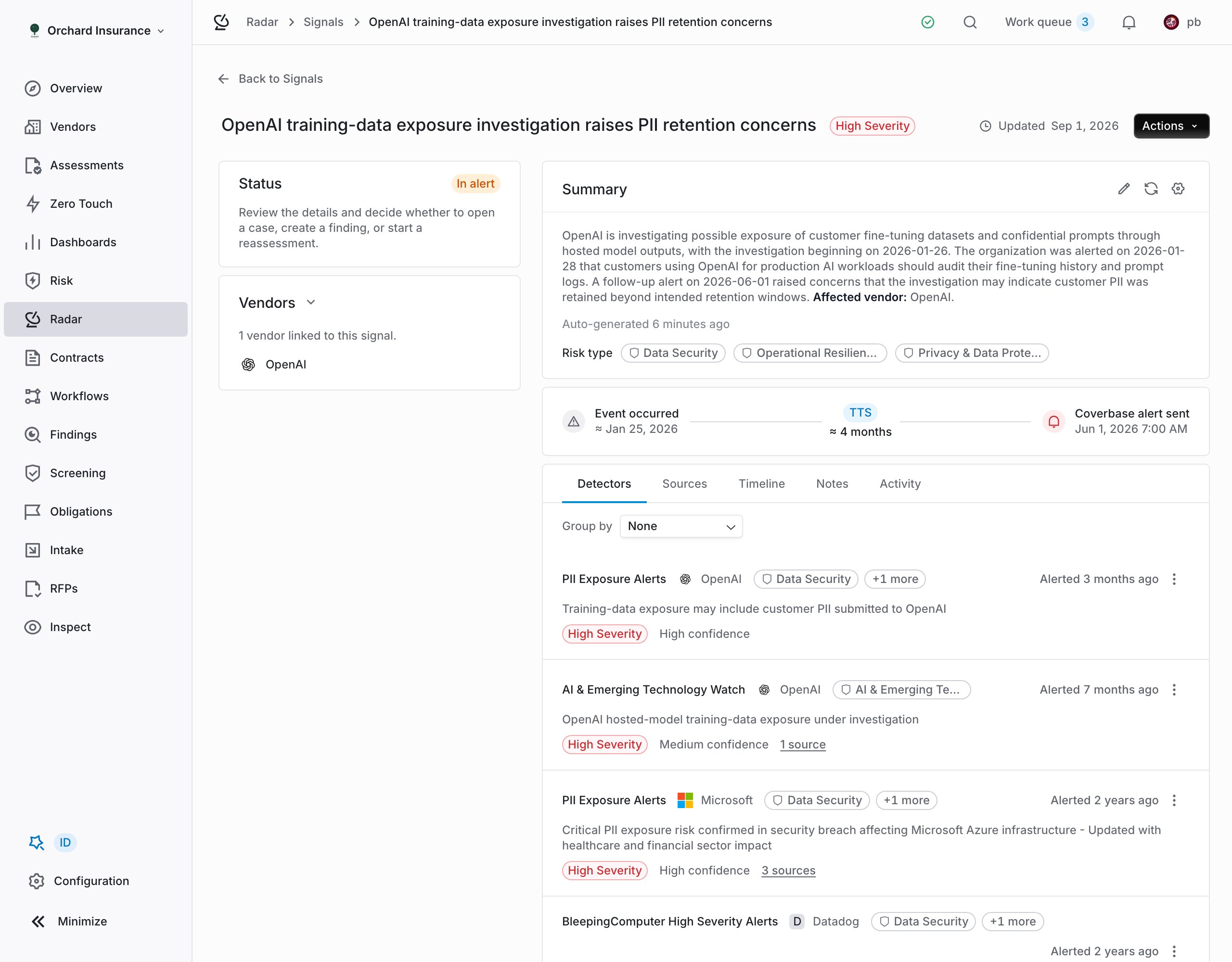Screen dimensions: 1232x962
Task: Click the Data Security risk type tag
Action: 673,353
